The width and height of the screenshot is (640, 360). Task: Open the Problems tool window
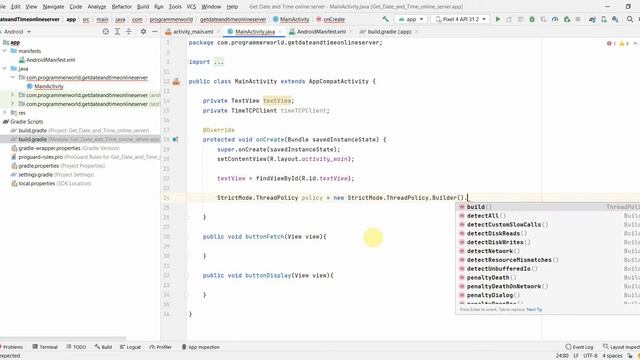pyautogui.click(x=11, y=347)
